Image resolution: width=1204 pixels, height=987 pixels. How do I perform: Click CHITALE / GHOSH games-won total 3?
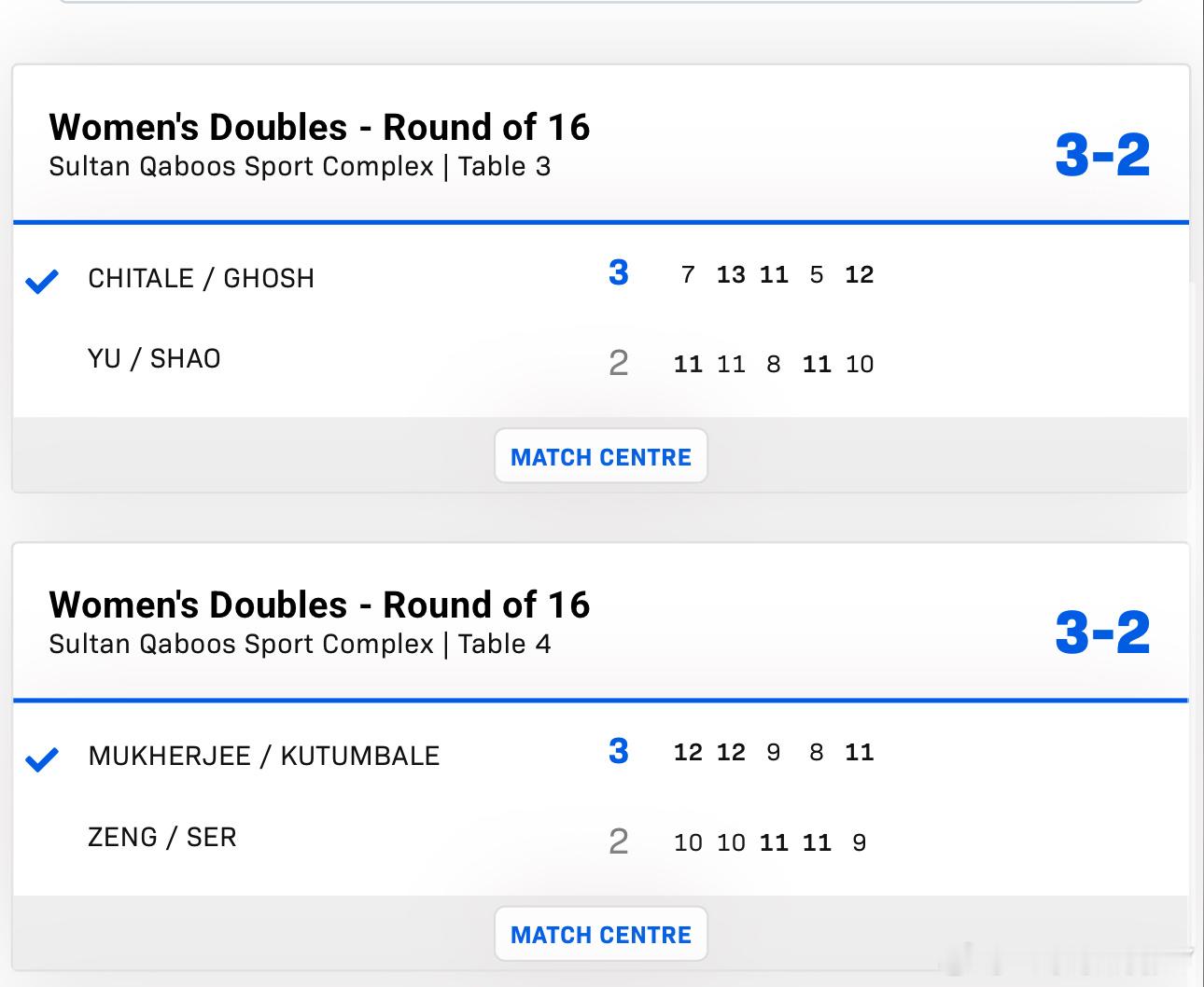[x=618, y=273]
